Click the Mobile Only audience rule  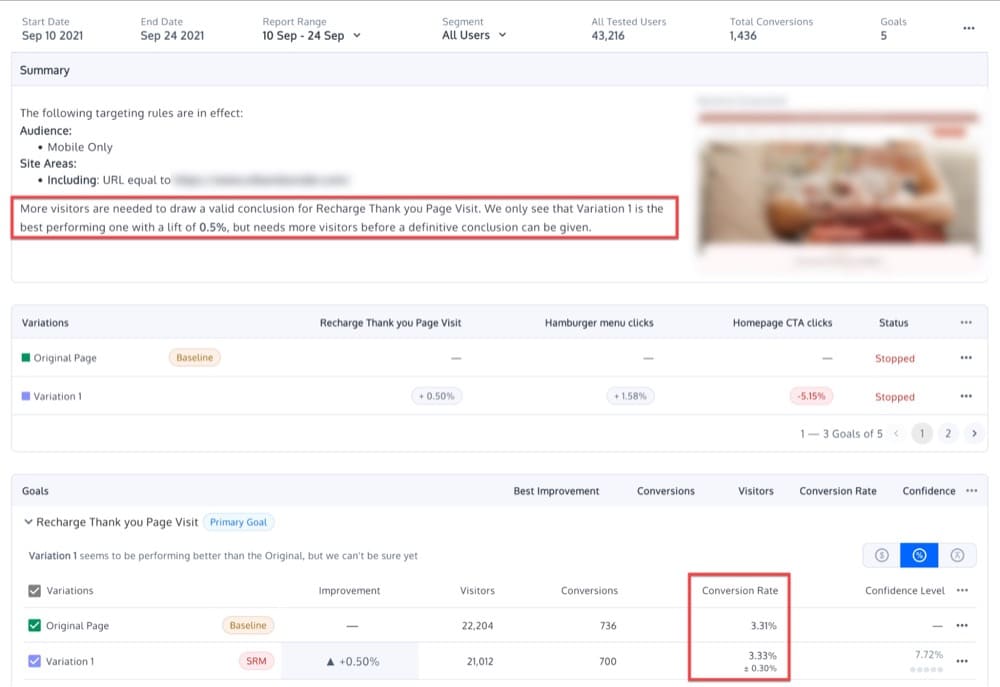pos(80,147)
